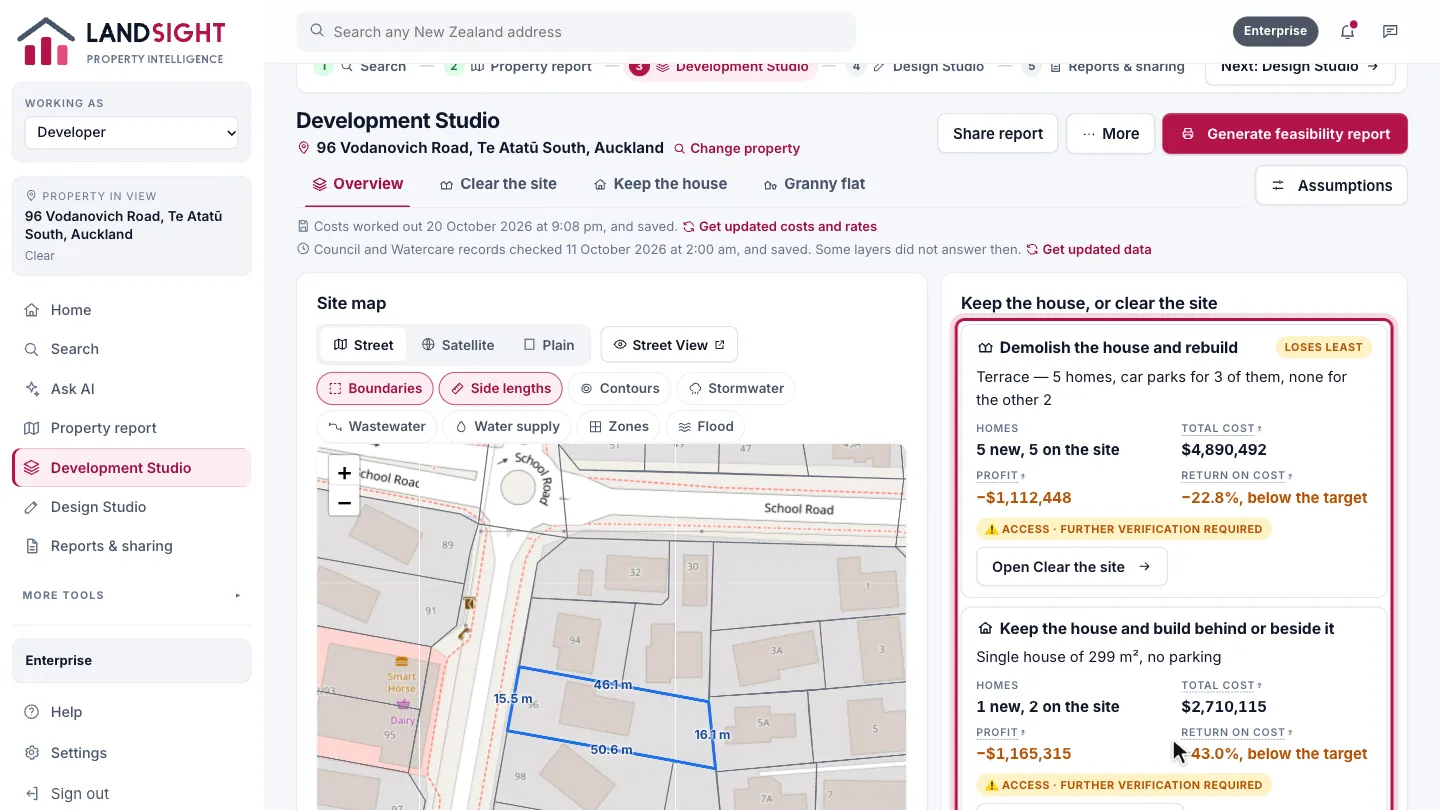Switch to Granny flat tab

814,184
